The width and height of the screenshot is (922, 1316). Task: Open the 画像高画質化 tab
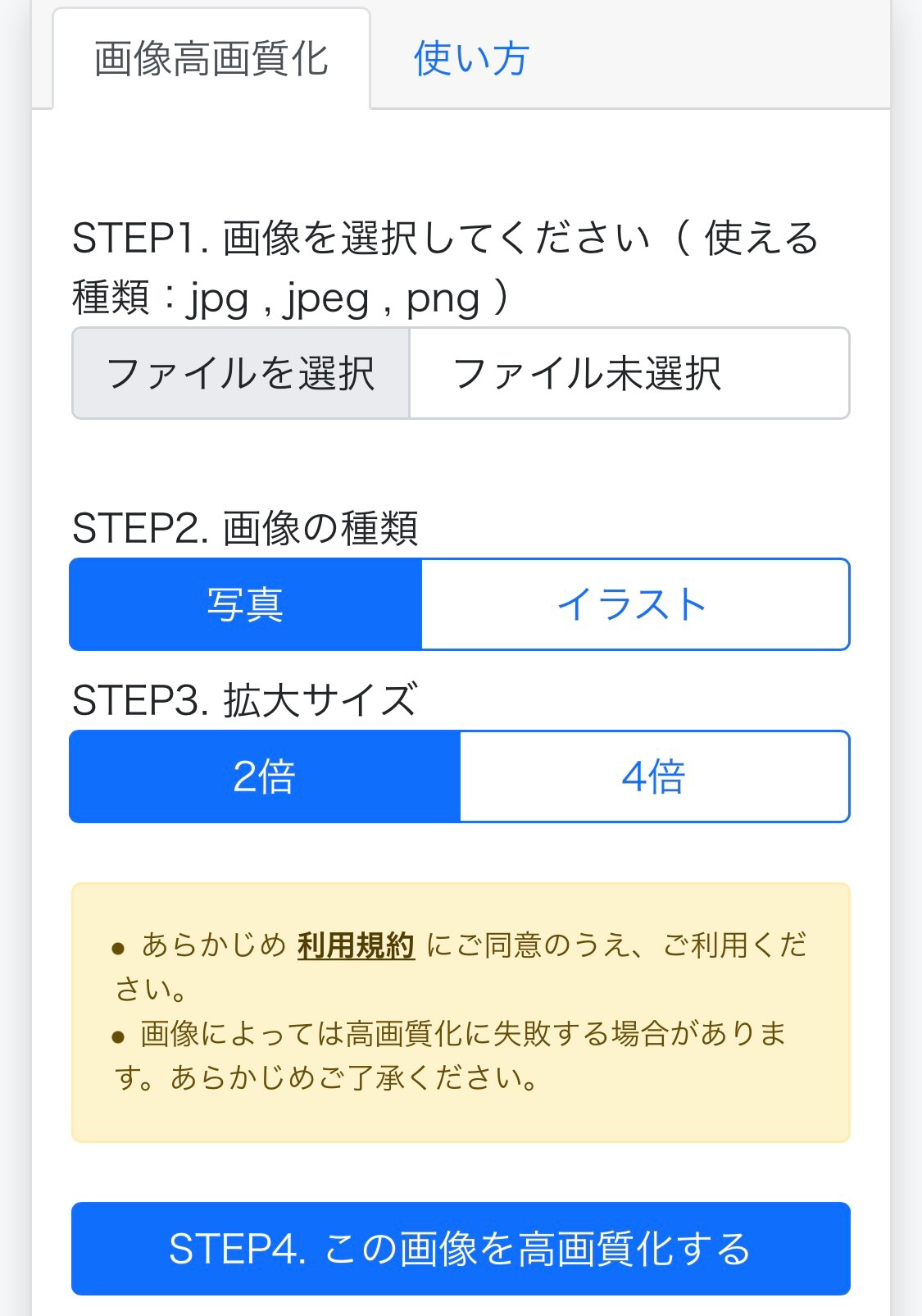click(211, 60)
